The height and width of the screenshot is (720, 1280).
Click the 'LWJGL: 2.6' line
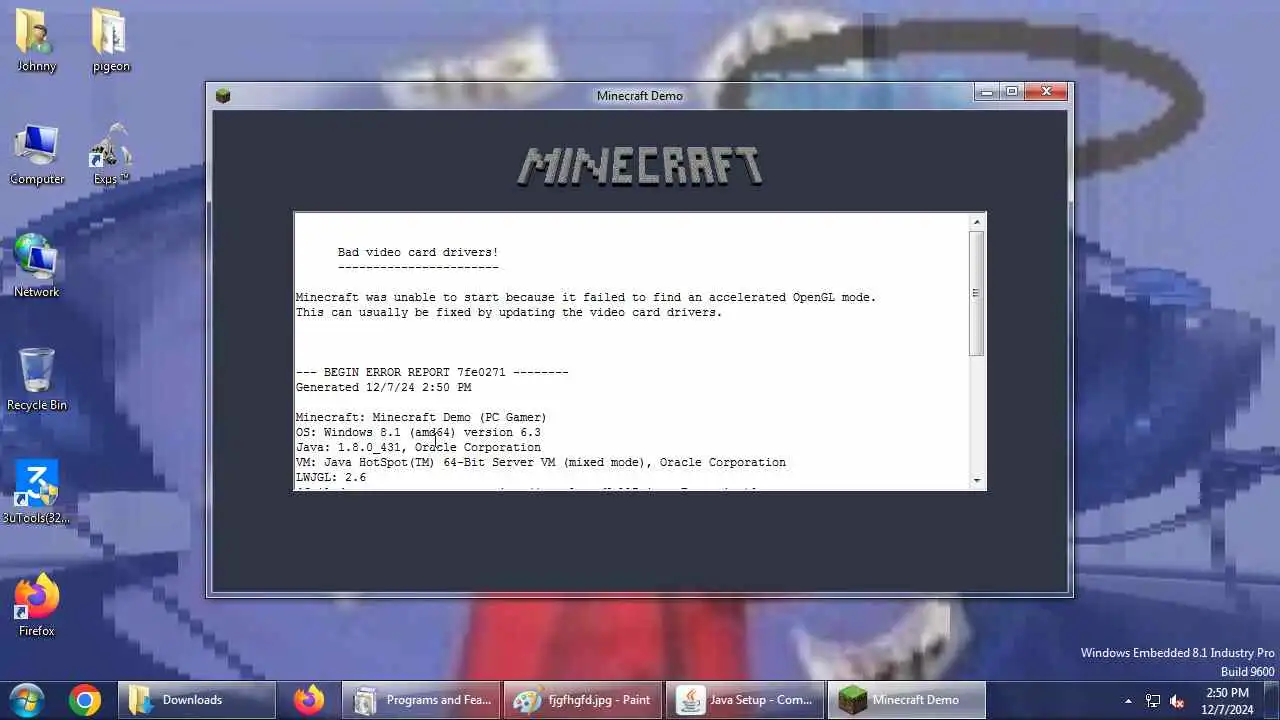coord(331,477)
